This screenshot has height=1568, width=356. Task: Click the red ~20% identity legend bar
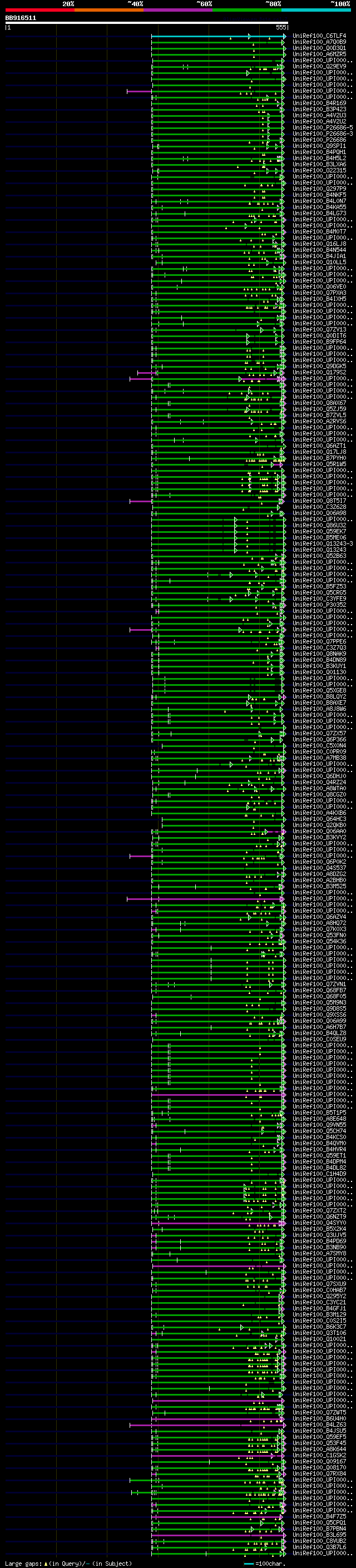(x=40, y=10)
